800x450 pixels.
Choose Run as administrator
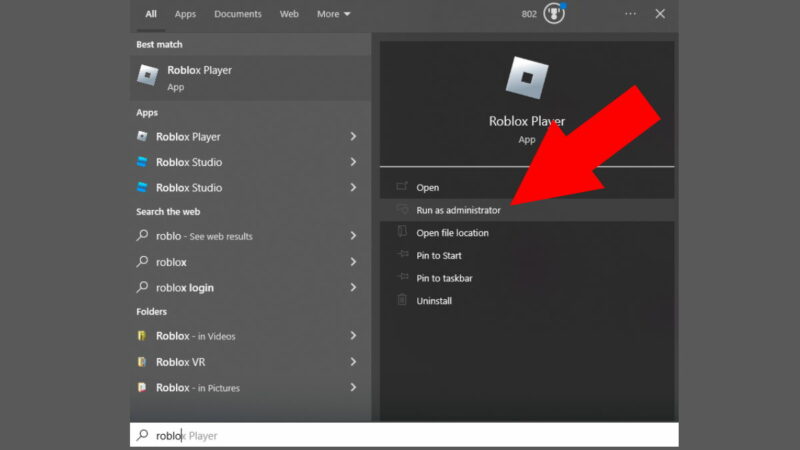[458, 210]
